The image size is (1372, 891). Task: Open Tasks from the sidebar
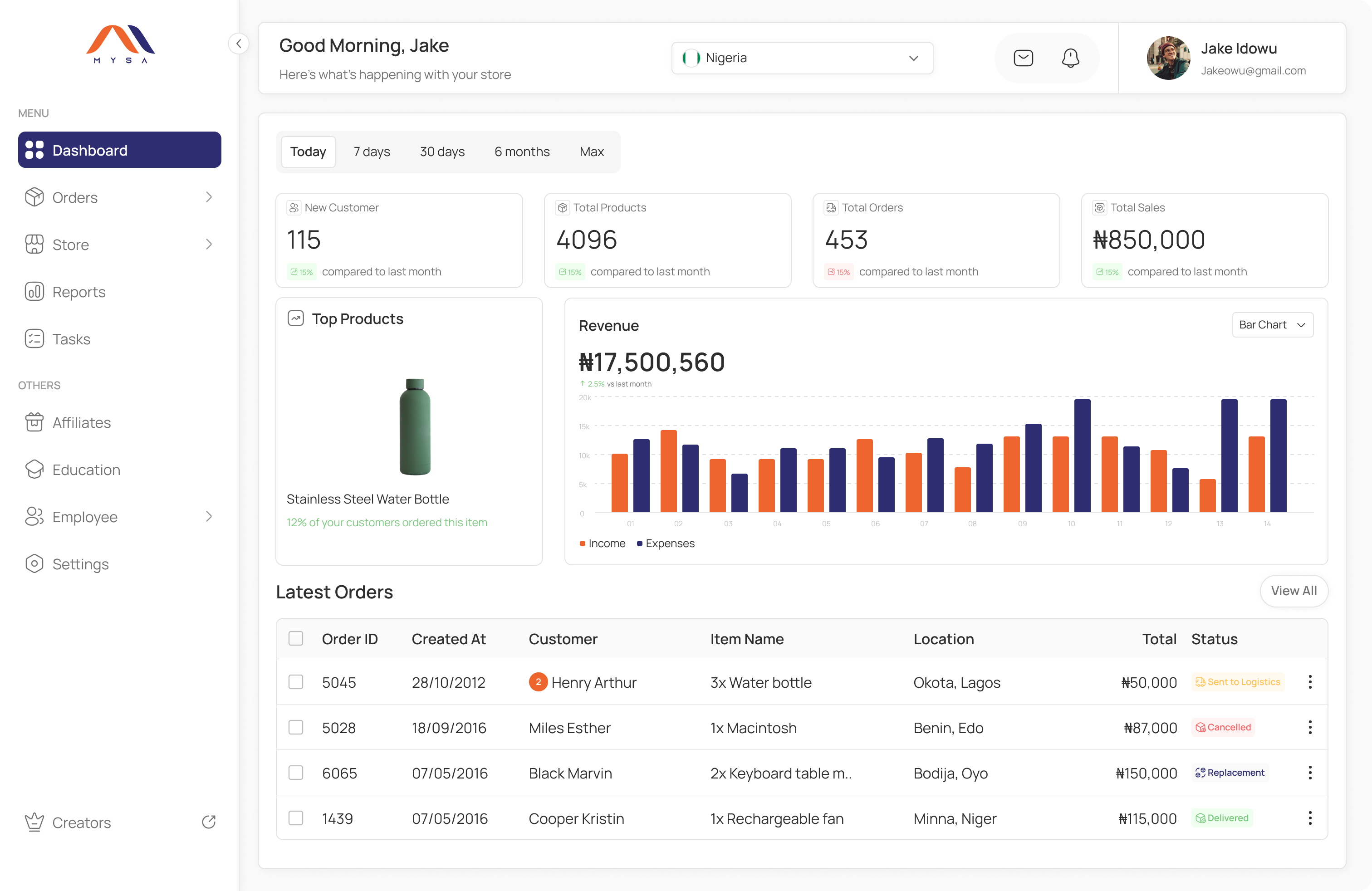71,339
